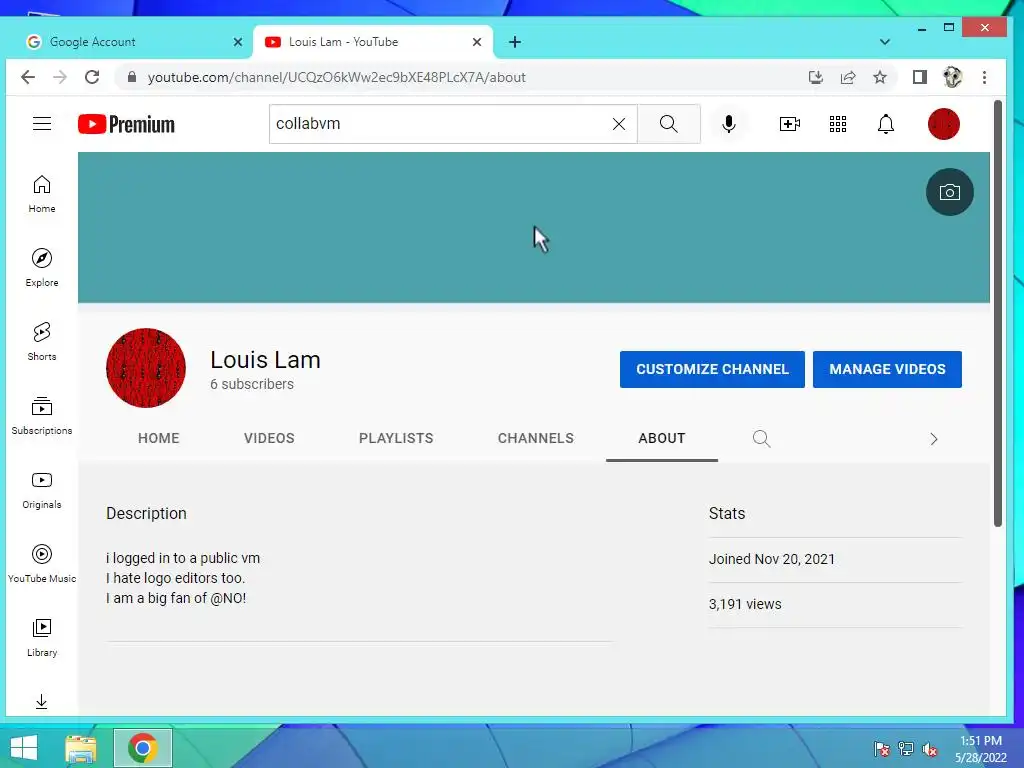
Task: Expand Chrome tab search chevron
Action: click(x=885, y=42)
